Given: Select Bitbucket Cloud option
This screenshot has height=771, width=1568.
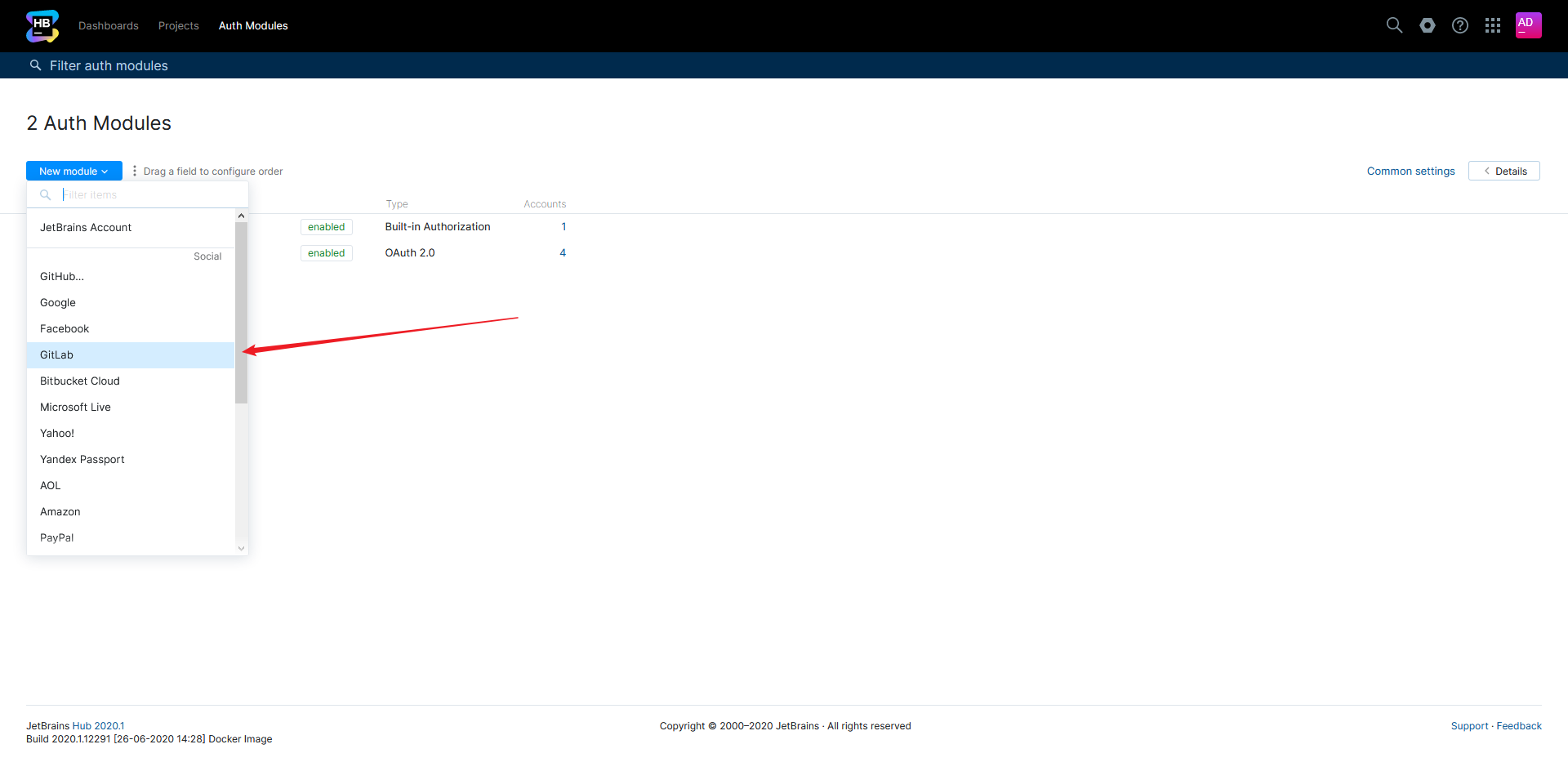Looking at the screenshot, I should point(131,381).
